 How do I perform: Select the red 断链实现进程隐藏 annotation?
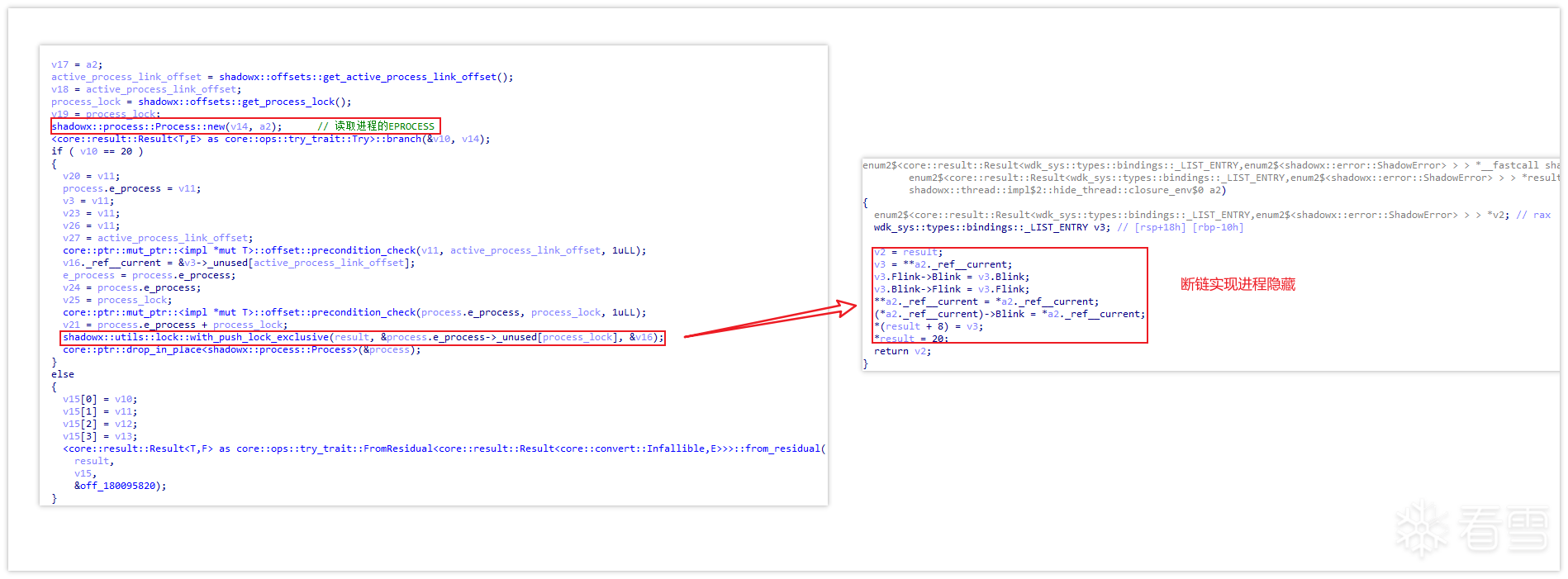tap(1237, 284)
